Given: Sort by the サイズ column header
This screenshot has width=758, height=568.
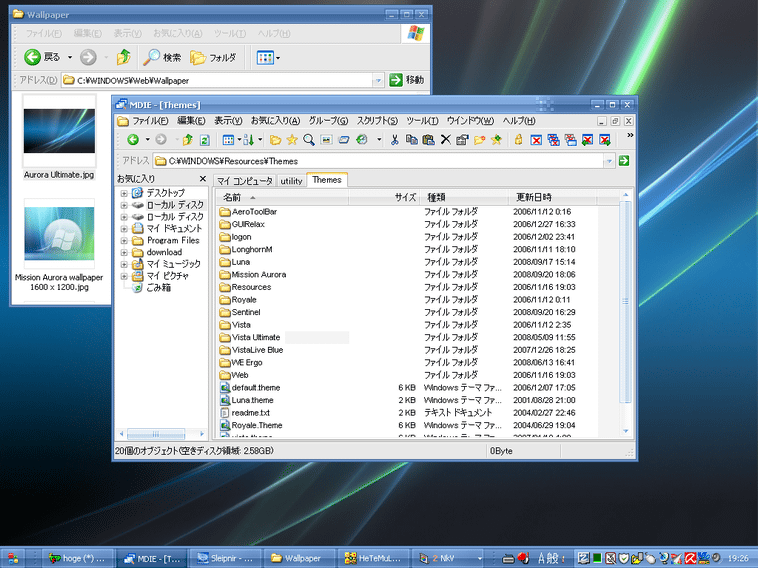Looking at the screenshot, I should click(x=384, y=197).
